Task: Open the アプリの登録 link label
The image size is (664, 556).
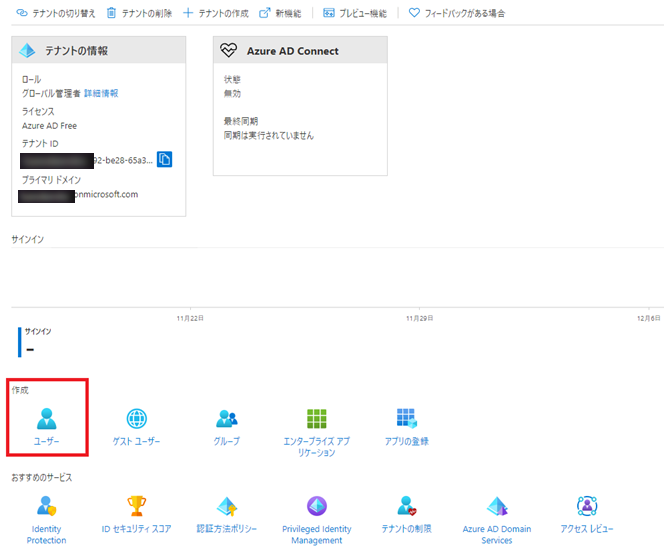Action: pyautogui.click(x=407, y=441)
